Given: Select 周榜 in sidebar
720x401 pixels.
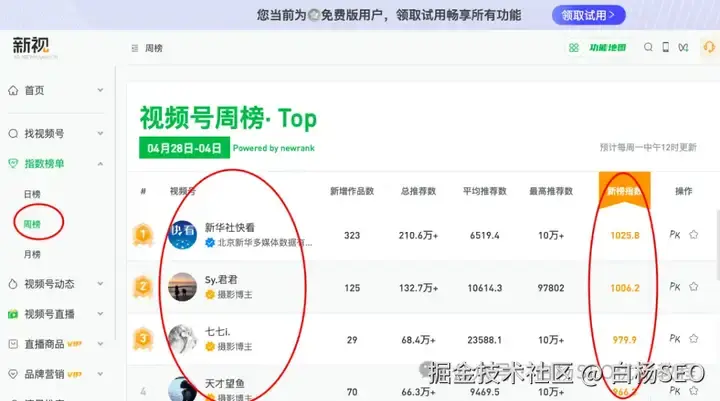Looking at the screenshot, I should pyautogui.click(x=32, y=224).
